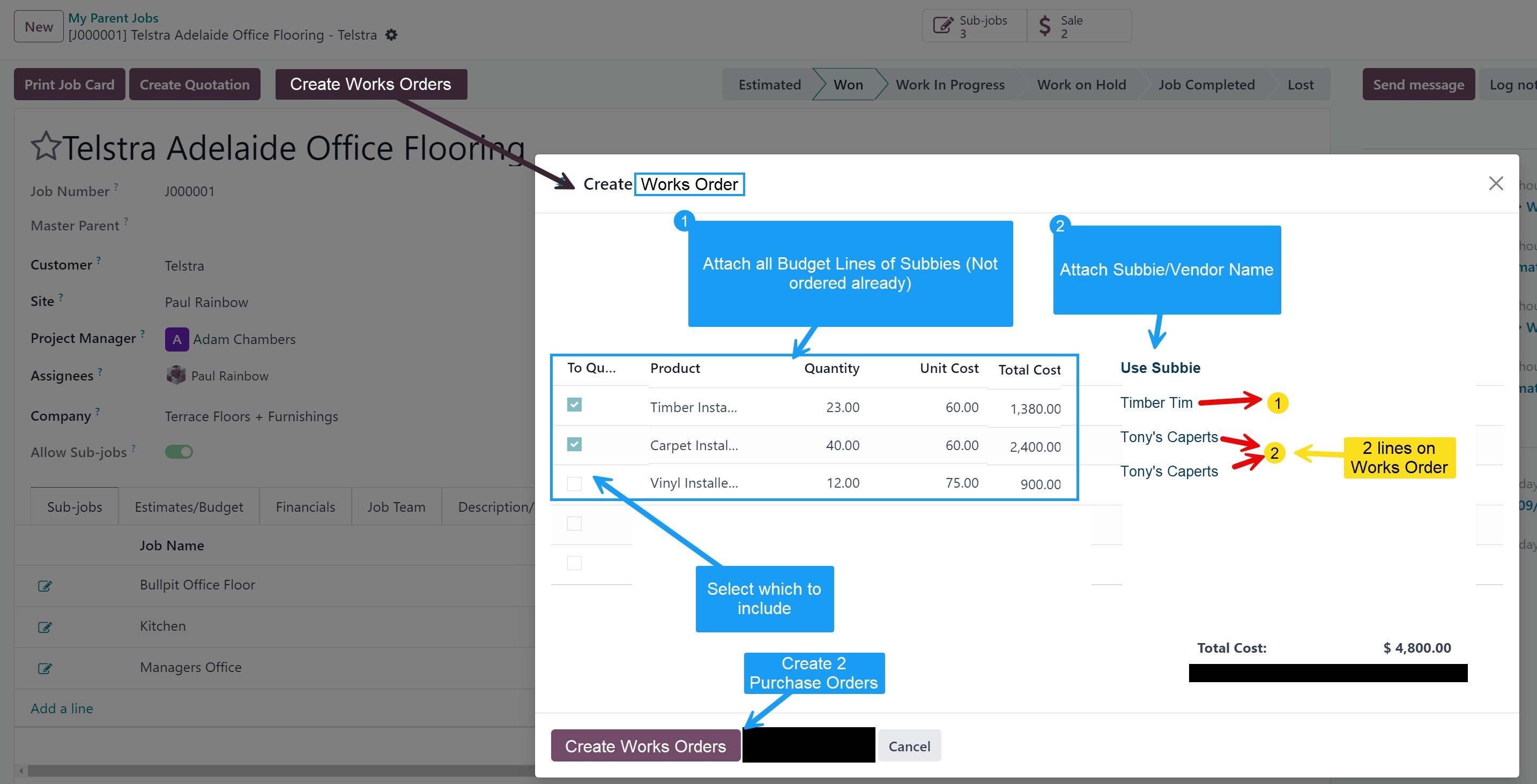Switch to the Estimates/Budget tab
Viewport: 1537px width, 784px height.
click(189, 507)
